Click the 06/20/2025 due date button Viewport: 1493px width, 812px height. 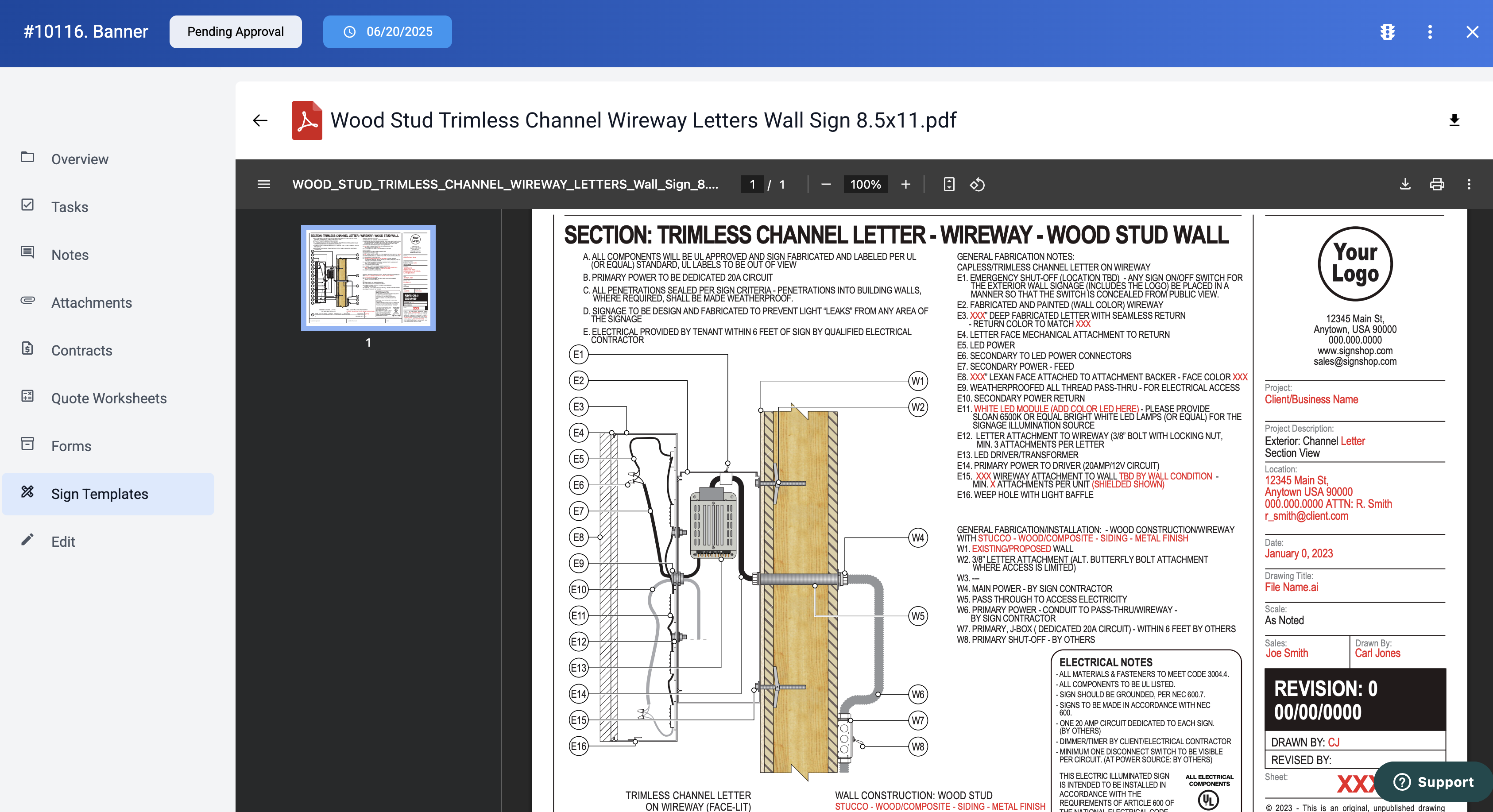tap(387, 32)
